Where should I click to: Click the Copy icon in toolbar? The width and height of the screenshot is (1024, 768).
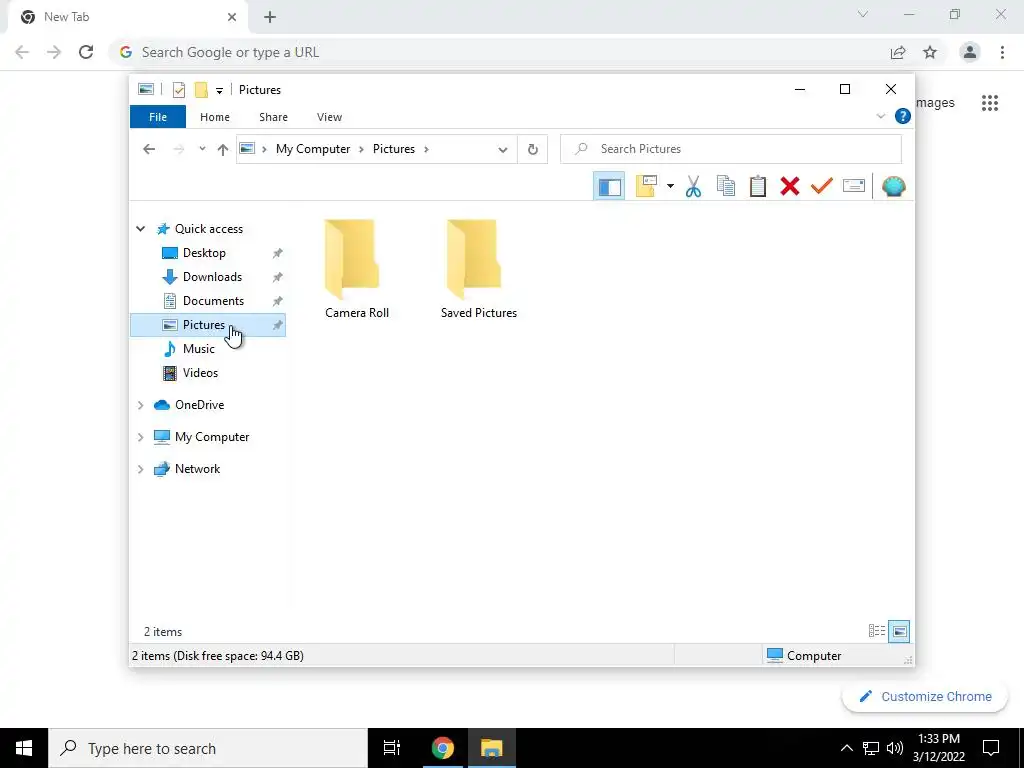pyautogui.click(x=726, y=187)
